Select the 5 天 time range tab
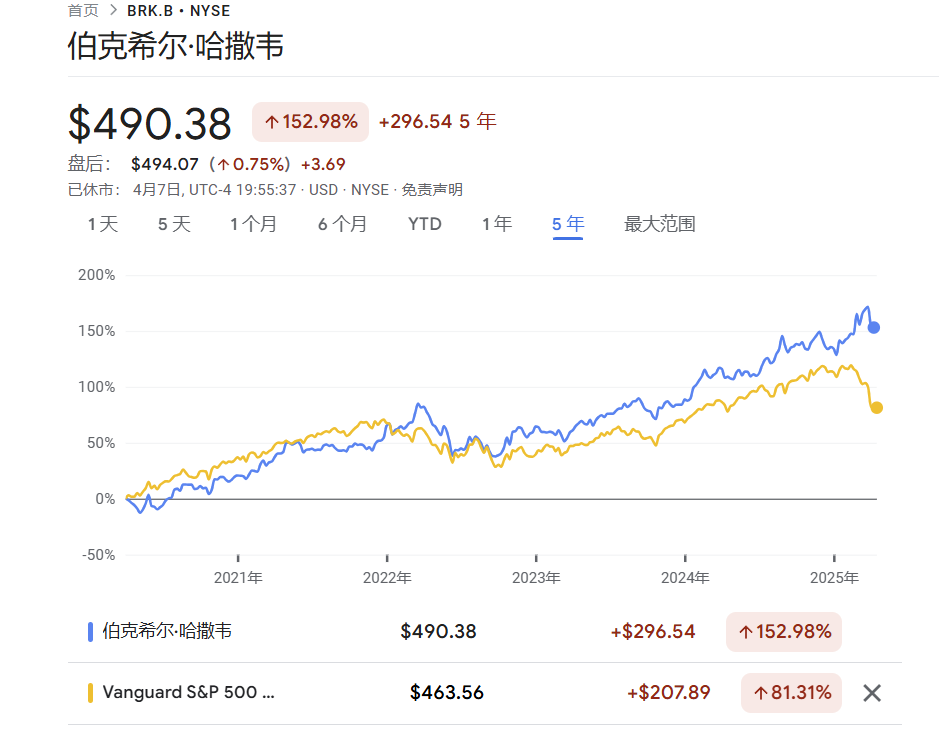 pyautogui.click(x=174, y=224)
